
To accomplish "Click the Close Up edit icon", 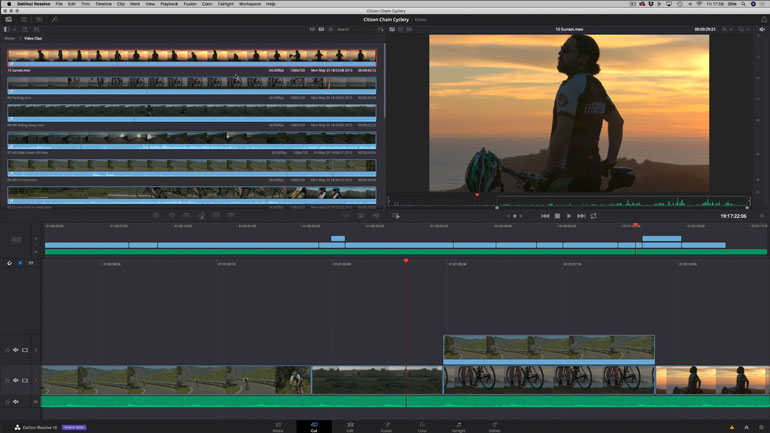I will (x=201, y=216).
